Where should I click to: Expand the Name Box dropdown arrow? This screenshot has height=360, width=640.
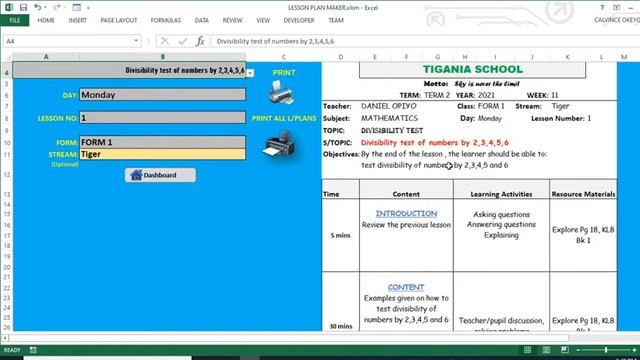click(136, 41)
